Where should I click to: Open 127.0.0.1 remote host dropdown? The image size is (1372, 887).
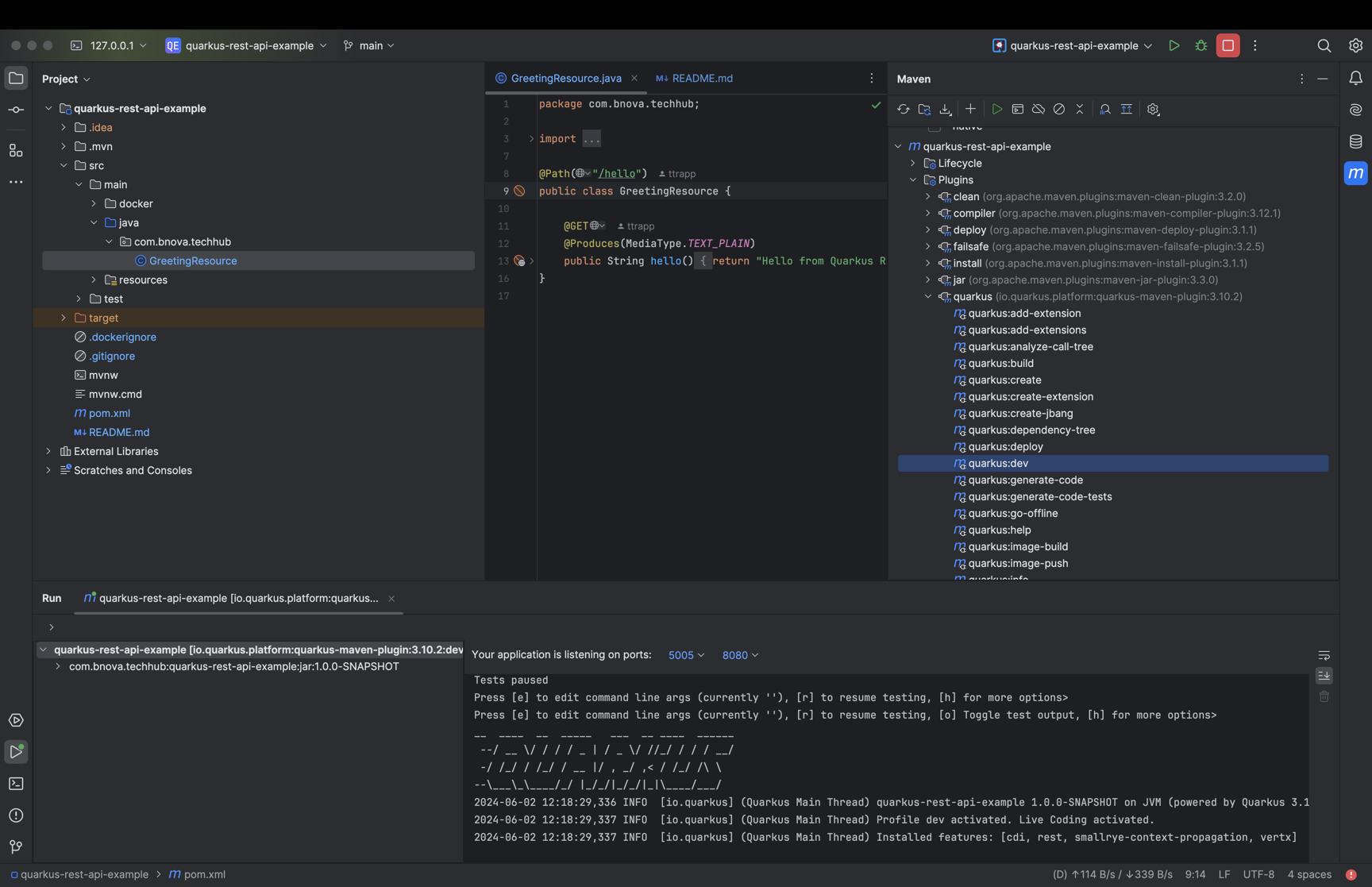[109, 46]
